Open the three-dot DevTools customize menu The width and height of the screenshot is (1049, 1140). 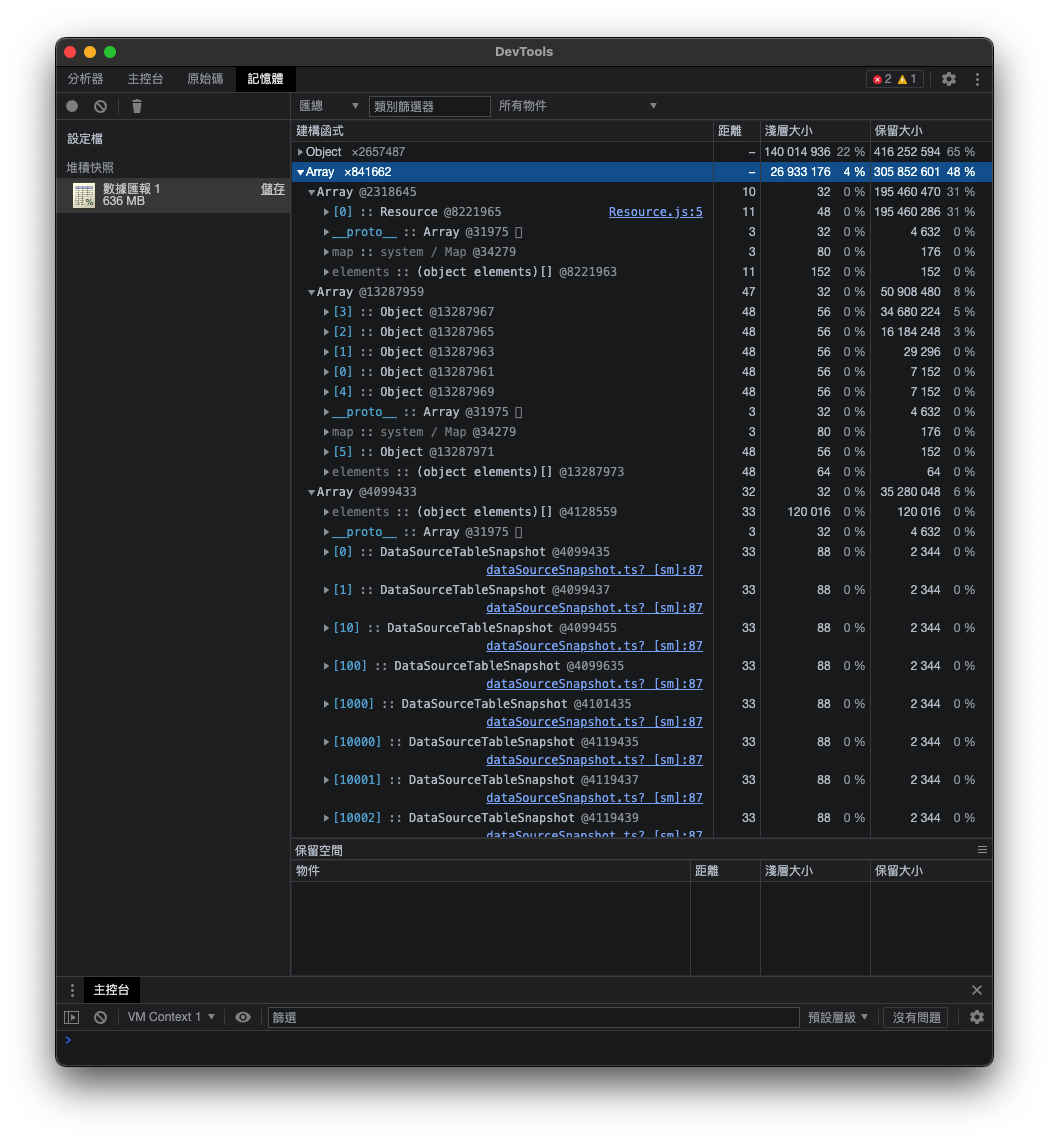click(x=977, y=79)
